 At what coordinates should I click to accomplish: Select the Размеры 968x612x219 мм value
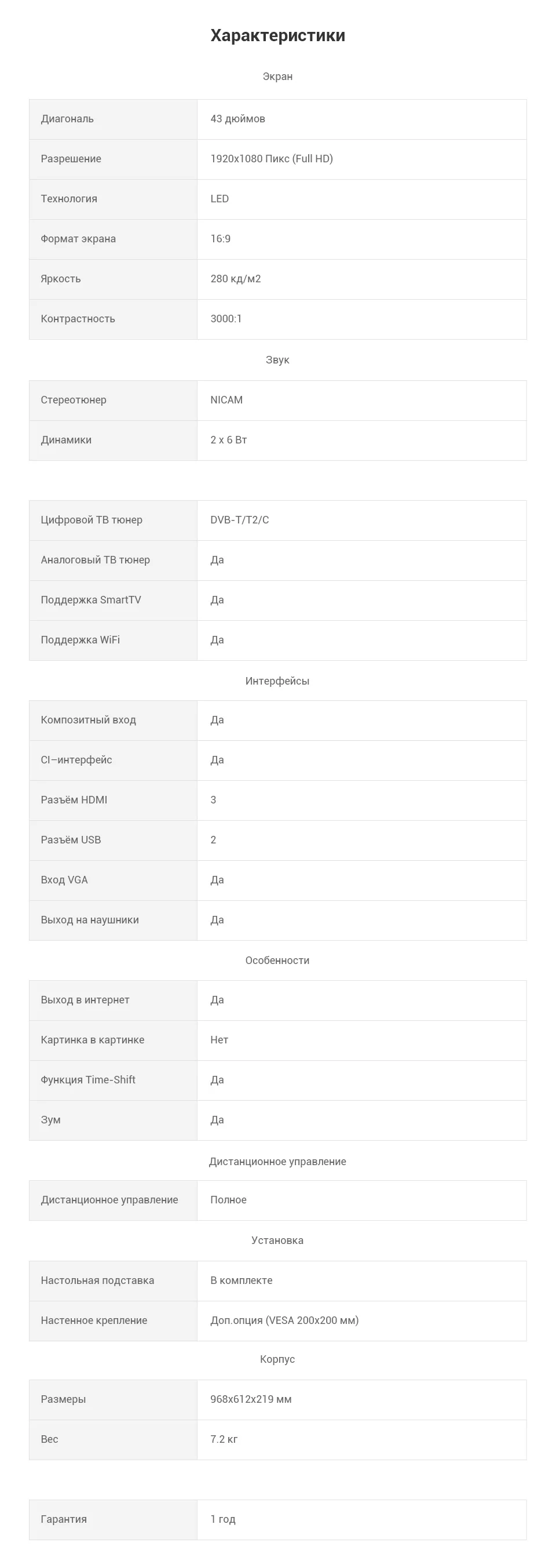coord(251,1400)
